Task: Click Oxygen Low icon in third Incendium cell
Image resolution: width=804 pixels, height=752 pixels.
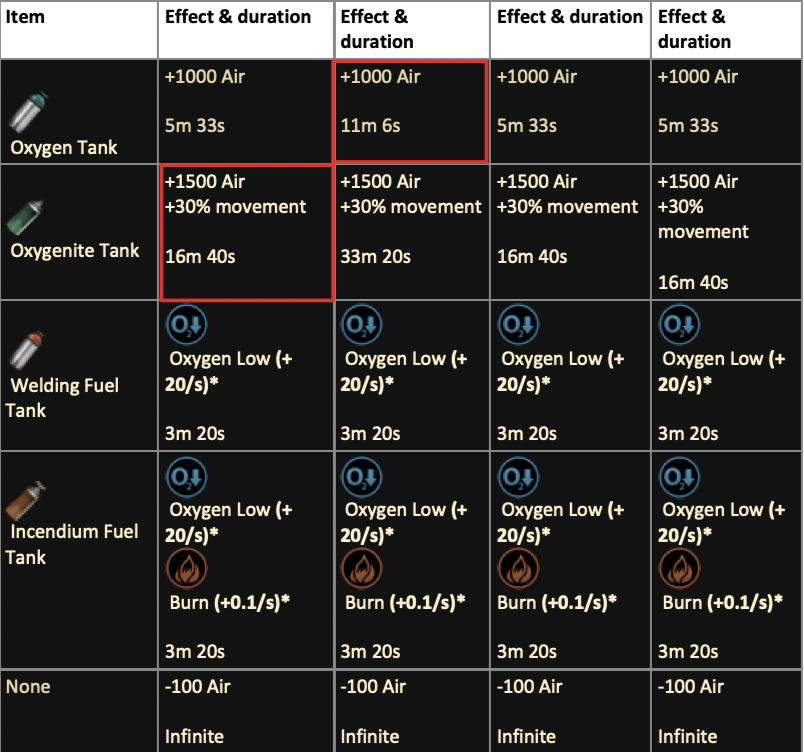Action: [x=518, y=477]
